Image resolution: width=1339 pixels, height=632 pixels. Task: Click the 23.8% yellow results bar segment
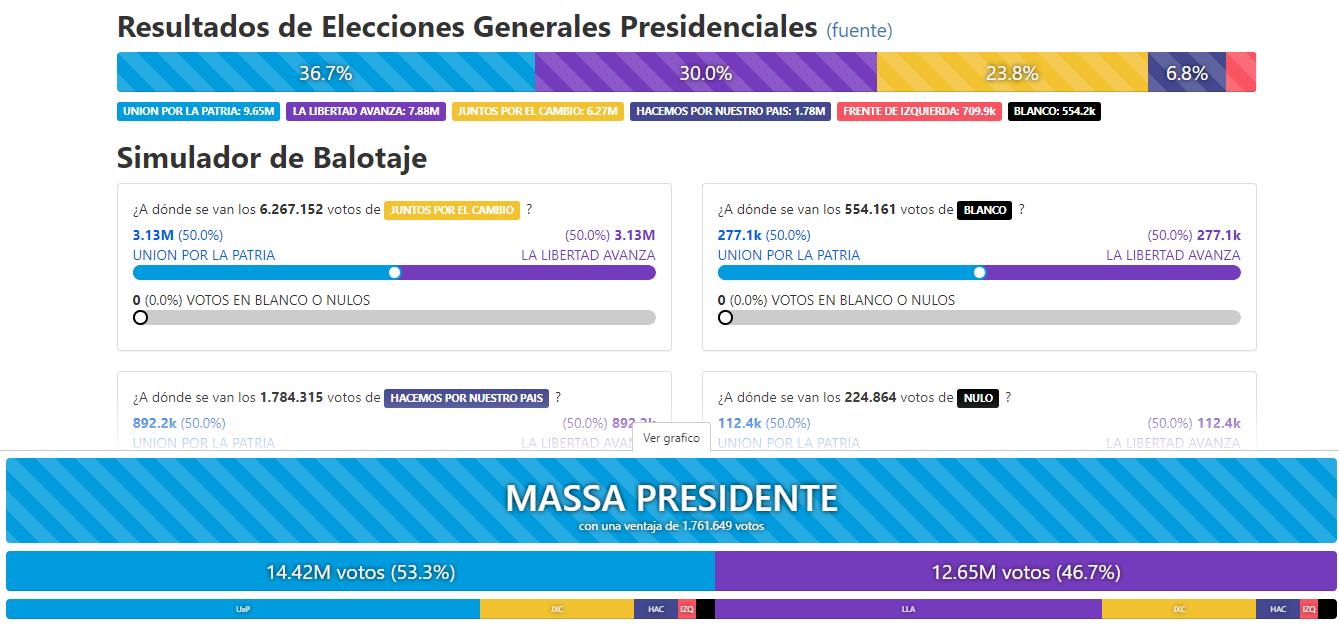tap(1012, 73)
